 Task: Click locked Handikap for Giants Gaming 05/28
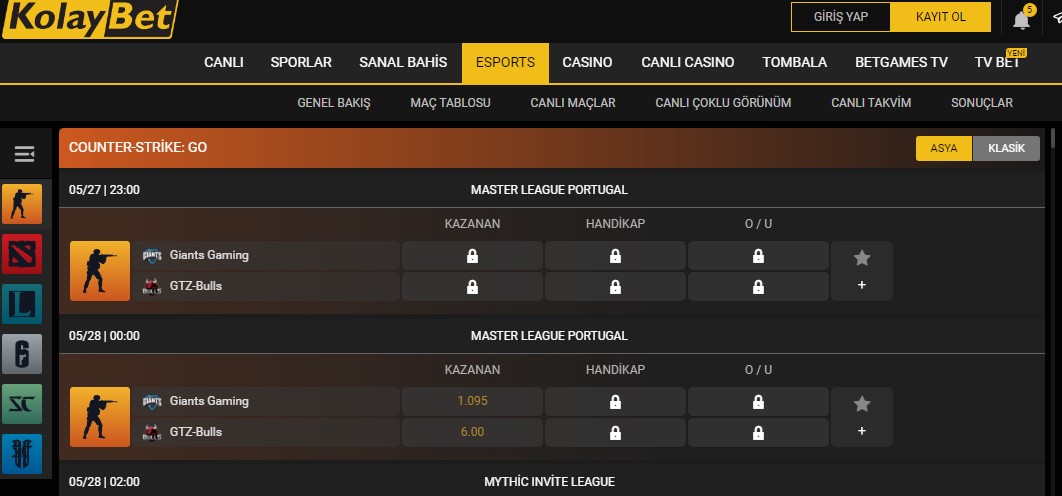[615, 401]
